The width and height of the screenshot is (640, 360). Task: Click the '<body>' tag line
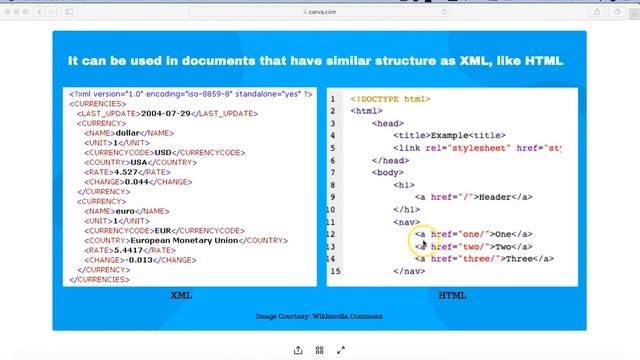click(387, 173)
